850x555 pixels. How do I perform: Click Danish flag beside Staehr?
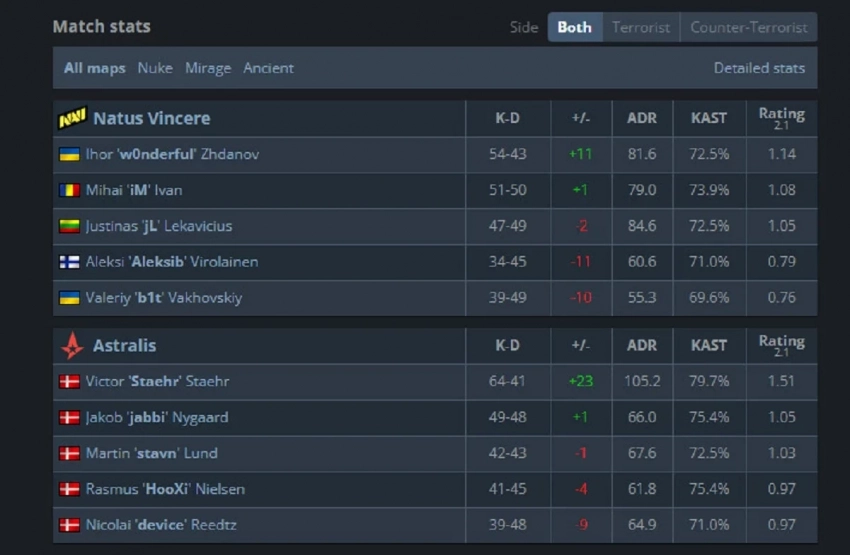click(x=69, y=381)
